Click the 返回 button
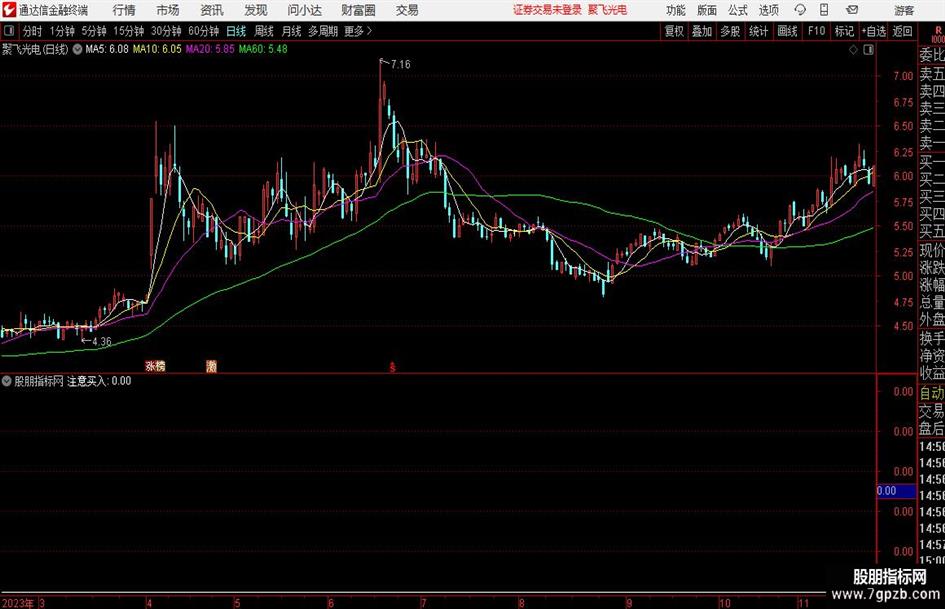 [x=902, y=31]
